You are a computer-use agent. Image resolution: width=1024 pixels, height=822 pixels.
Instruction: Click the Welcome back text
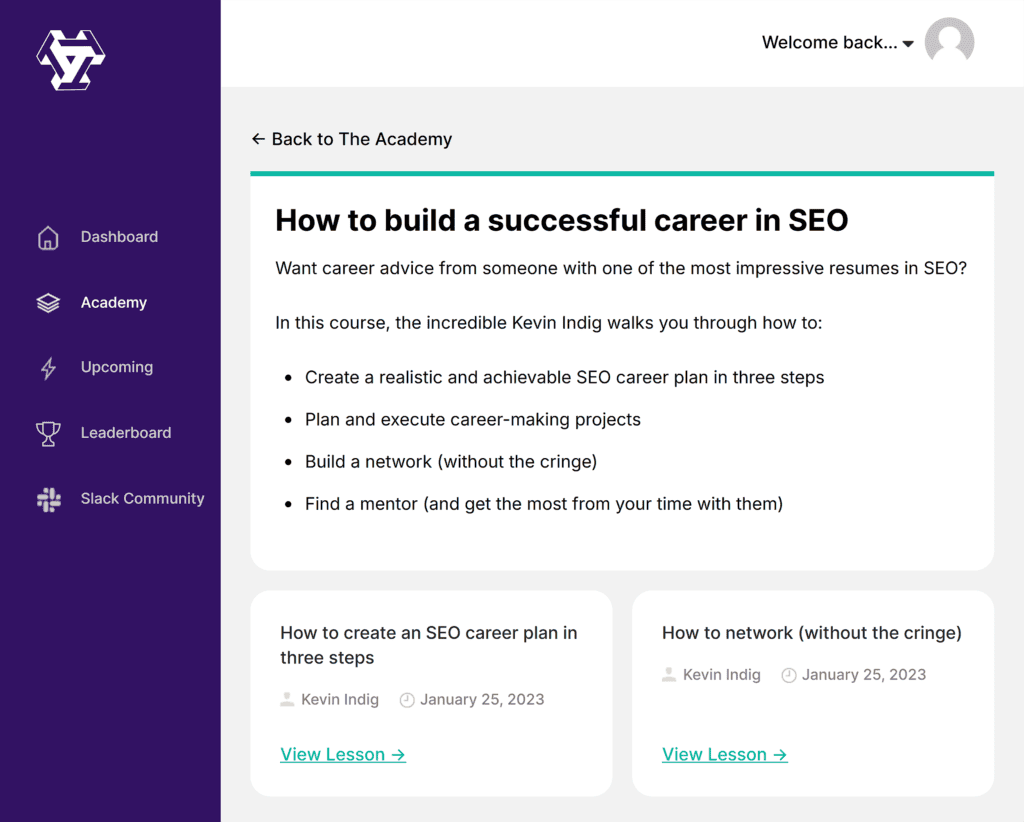pyautogui.click(x=829, y=43)
